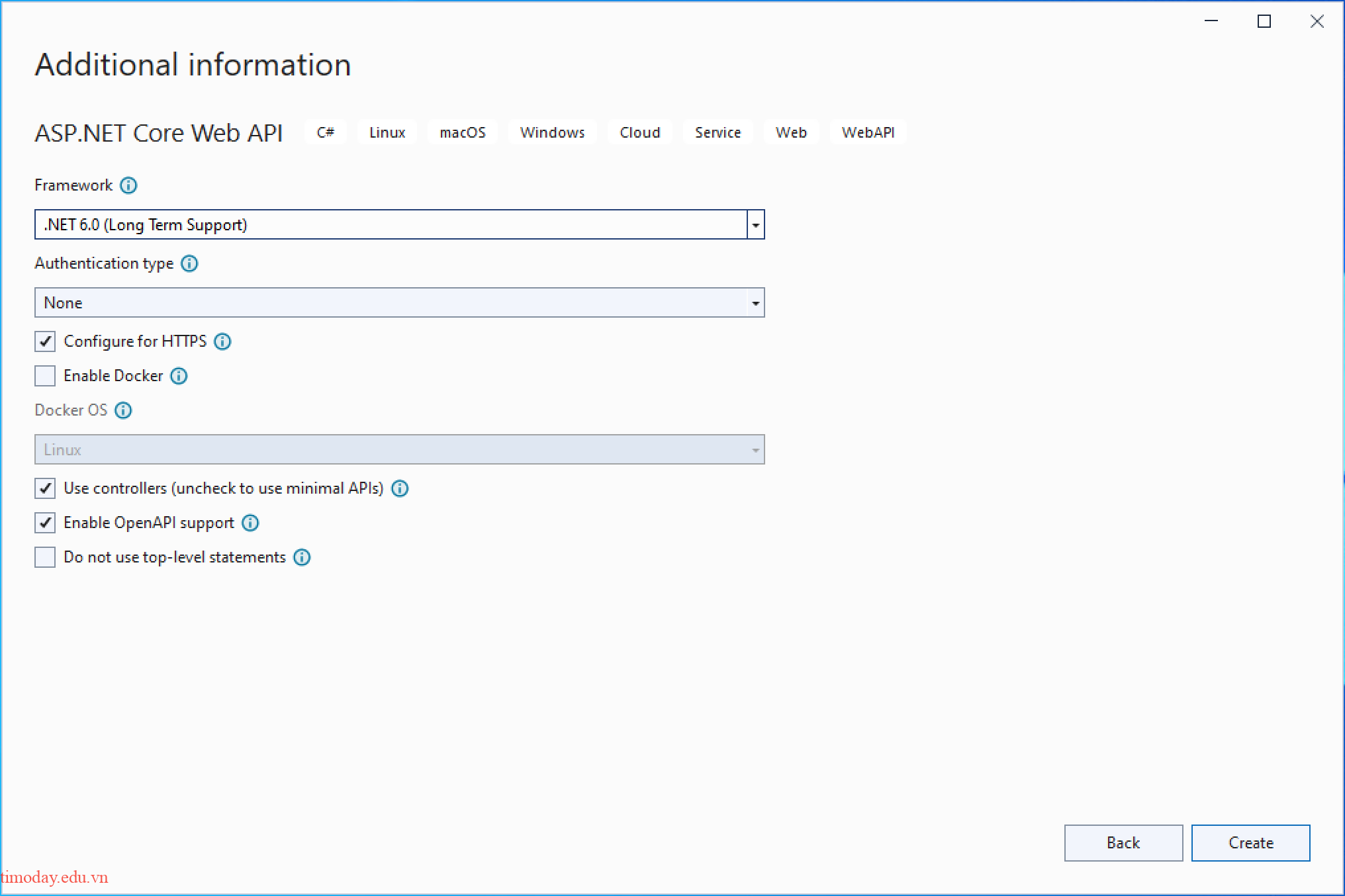
Task: Click the Docker OS info icon
Action: pos(123,410)
